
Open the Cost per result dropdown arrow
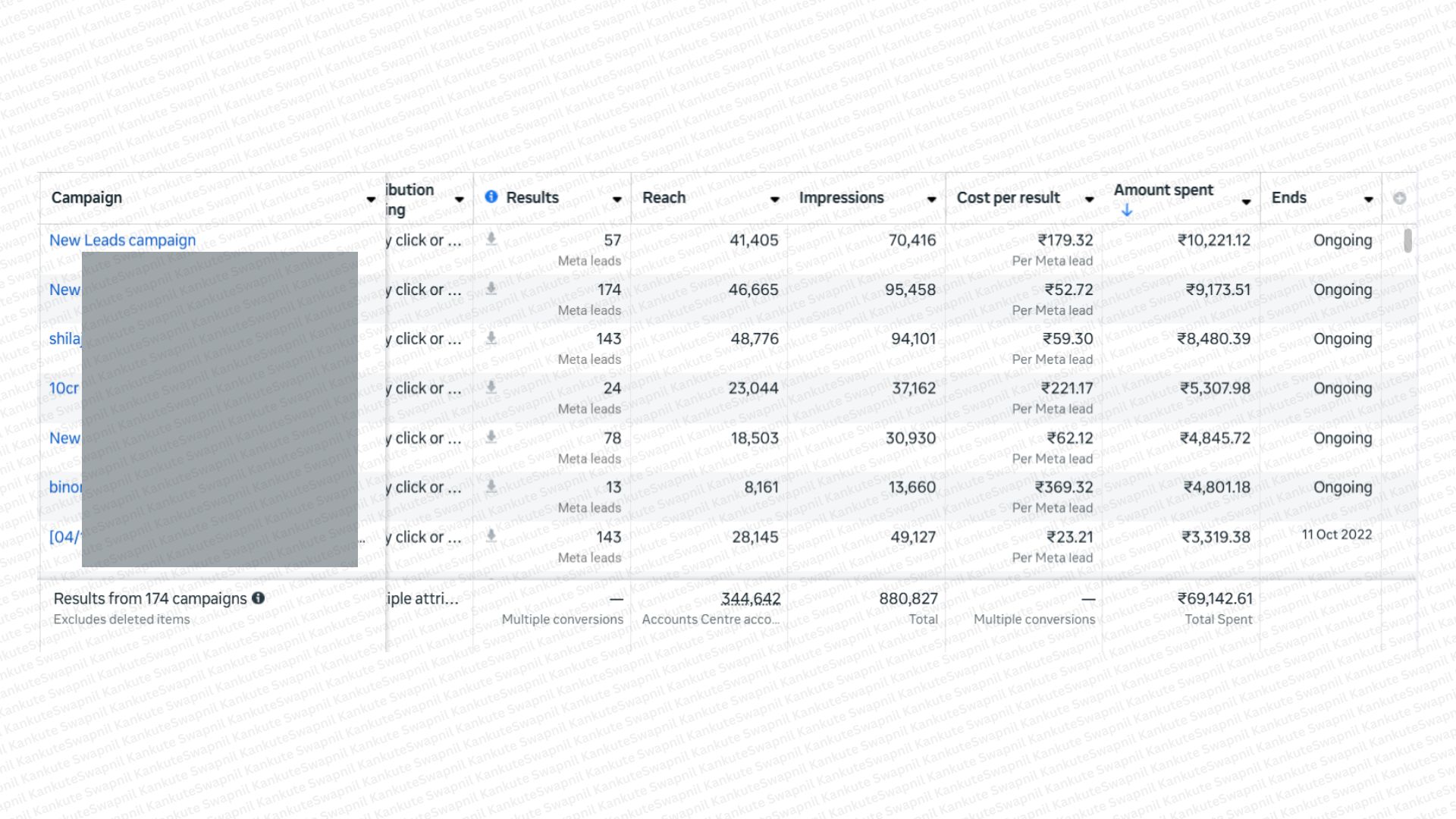[1089, 199]
